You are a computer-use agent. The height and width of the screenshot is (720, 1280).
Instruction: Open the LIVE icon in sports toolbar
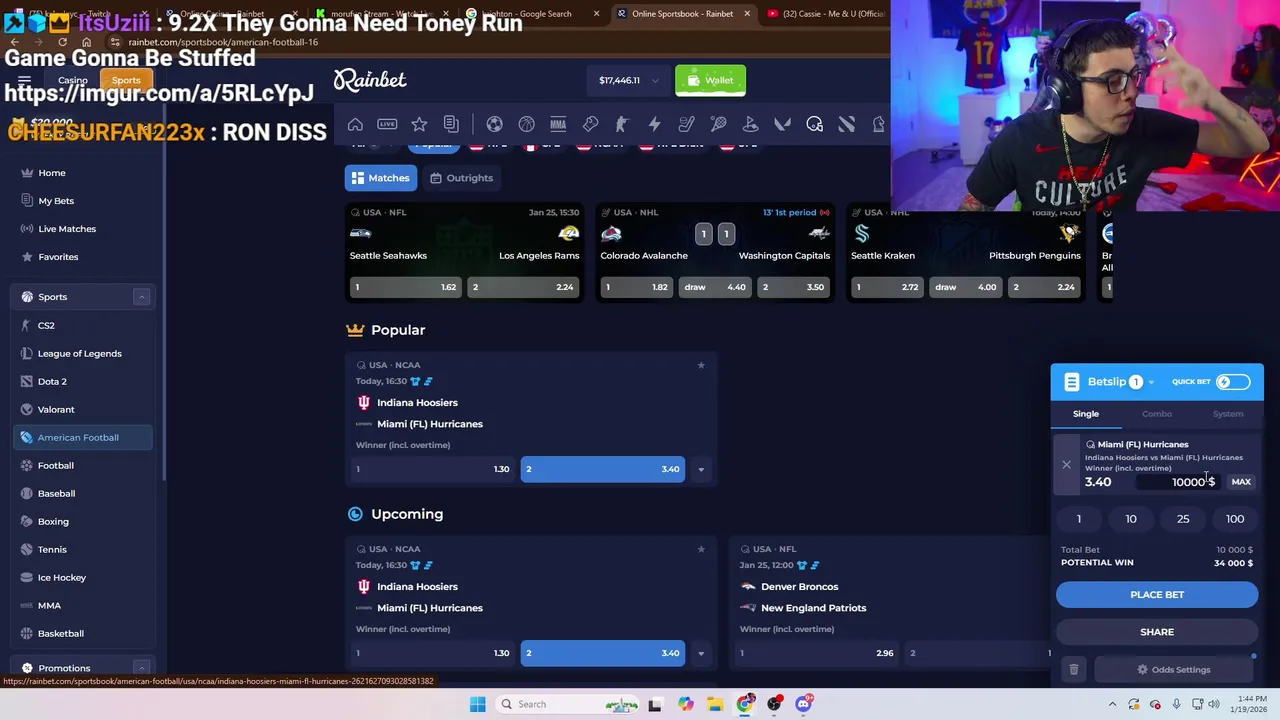tap(387, 124)
